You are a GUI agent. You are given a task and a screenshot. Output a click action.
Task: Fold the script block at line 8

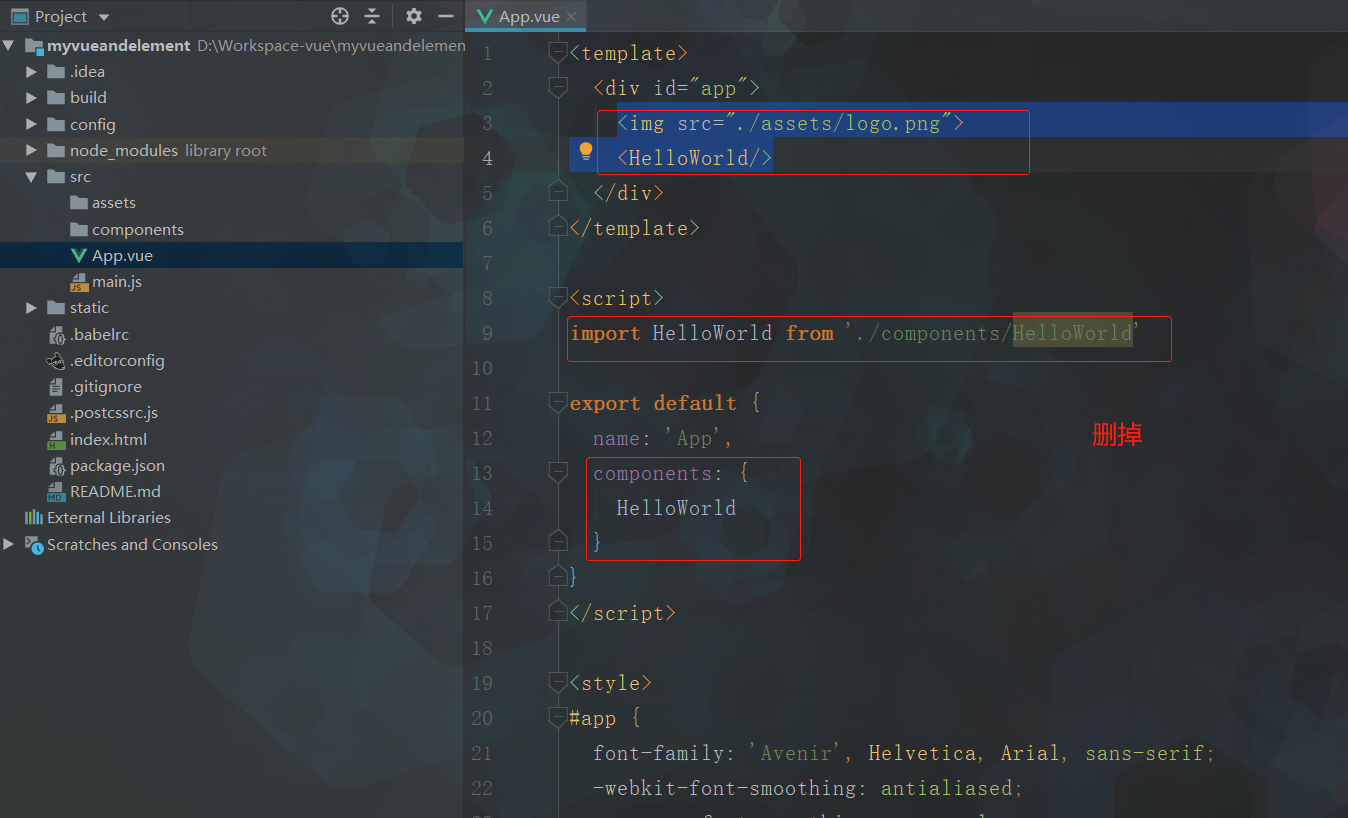coord(559,298)
